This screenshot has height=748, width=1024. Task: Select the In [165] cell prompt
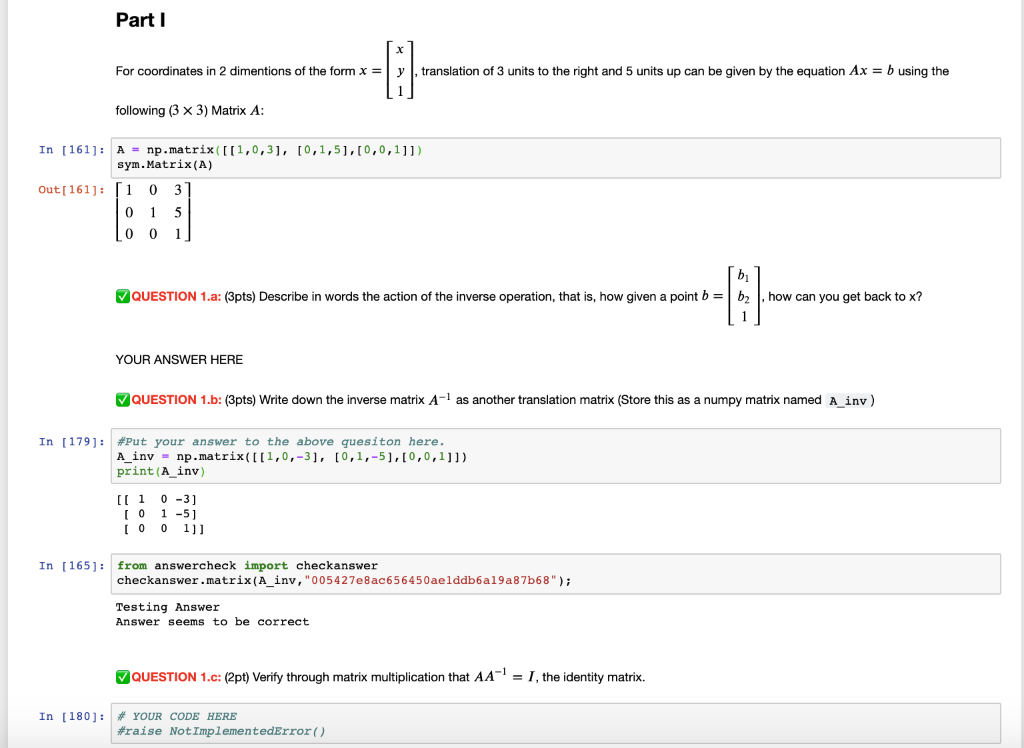pos(71,565)
